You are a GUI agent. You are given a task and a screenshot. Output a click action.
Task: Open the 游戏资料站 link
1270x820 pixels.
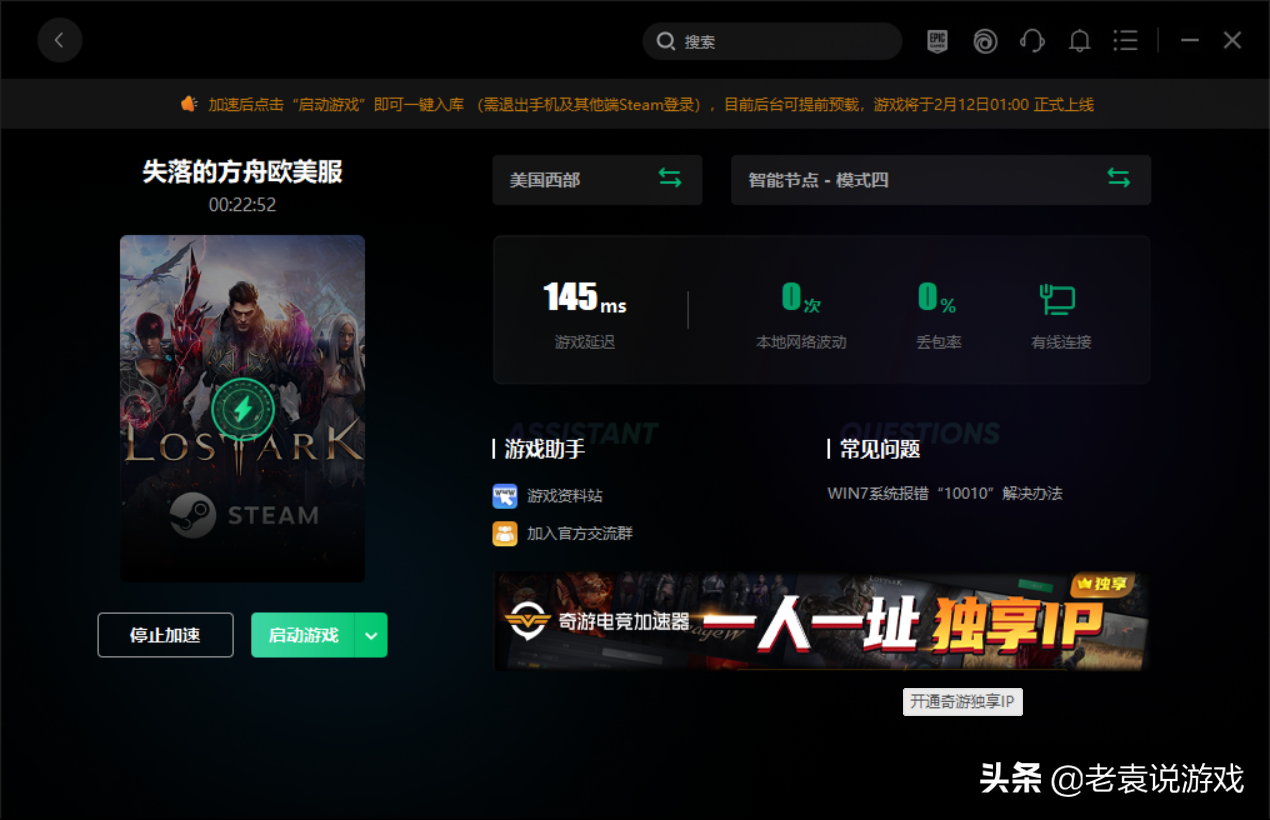tap(564, 496)
